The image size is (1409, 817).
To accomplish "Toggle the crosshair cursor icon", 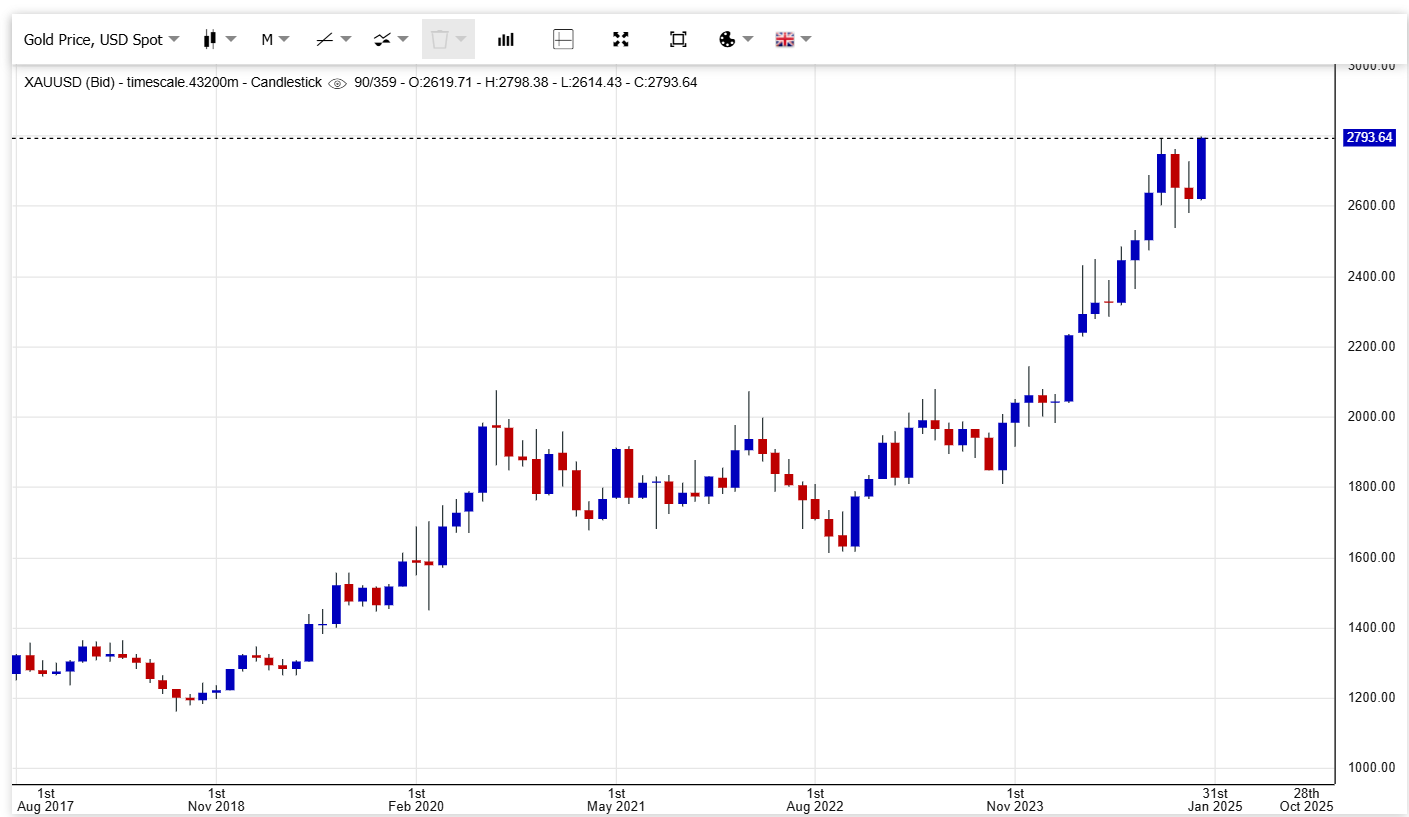I will [x=563, y=40].
